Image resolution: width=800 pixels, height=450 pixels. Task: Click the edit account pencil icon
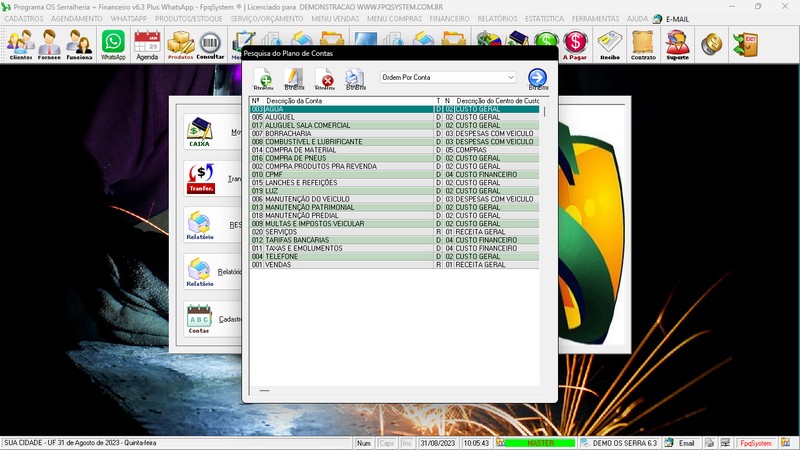294,78
